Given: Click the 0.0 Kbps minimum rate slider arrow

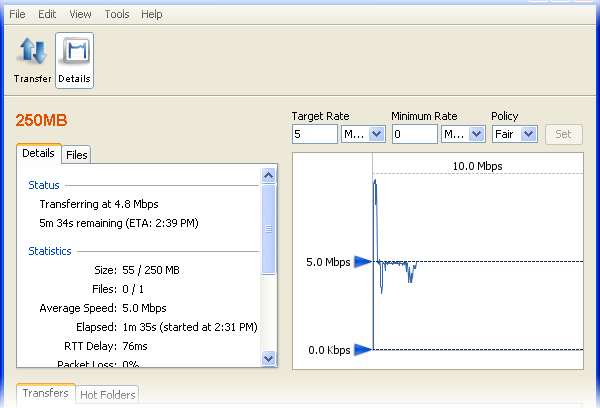Looking at the screenshot, I should [363, 349].
